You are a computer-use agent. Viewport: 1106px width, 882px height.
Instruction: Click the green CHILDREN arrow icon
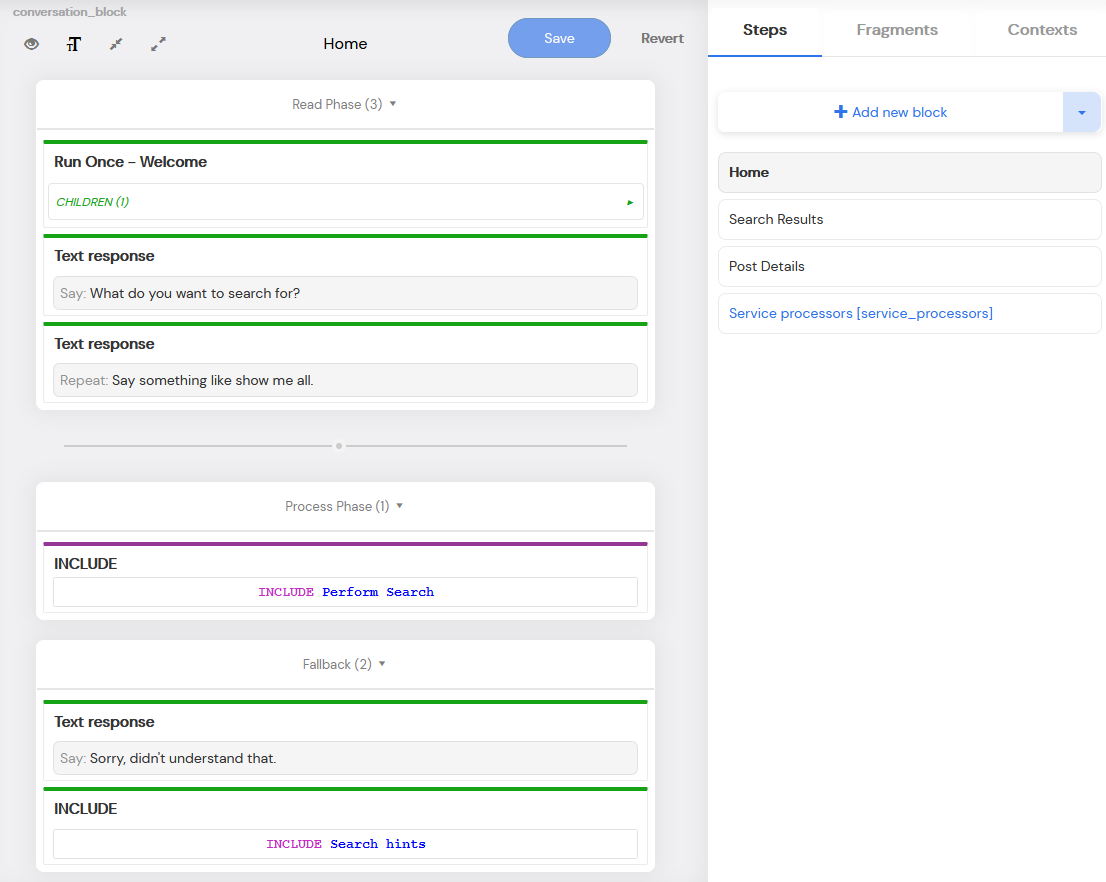(630, 203)
